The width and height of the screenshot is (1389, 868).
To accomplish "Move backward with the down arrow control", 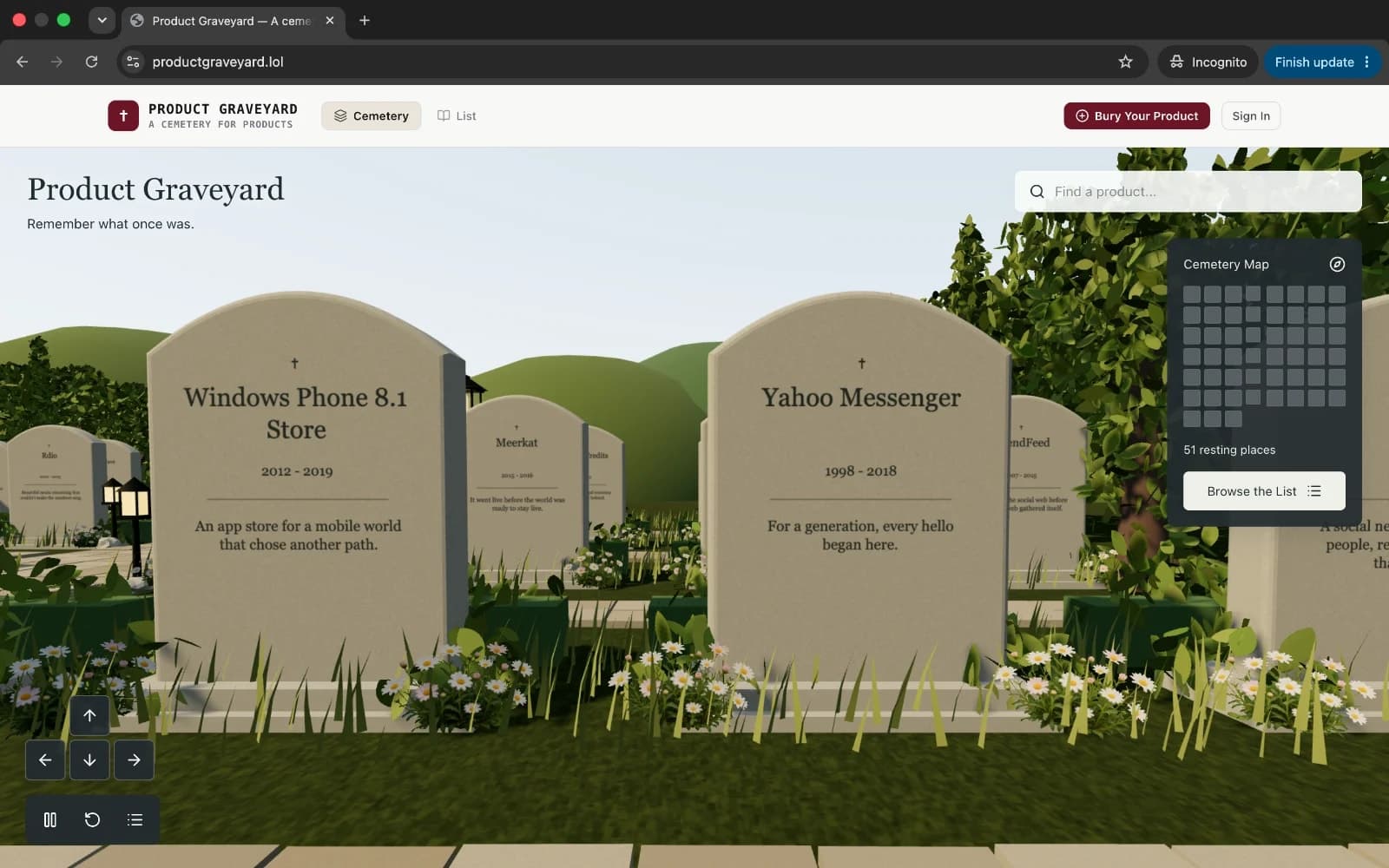I will point(89,759).
